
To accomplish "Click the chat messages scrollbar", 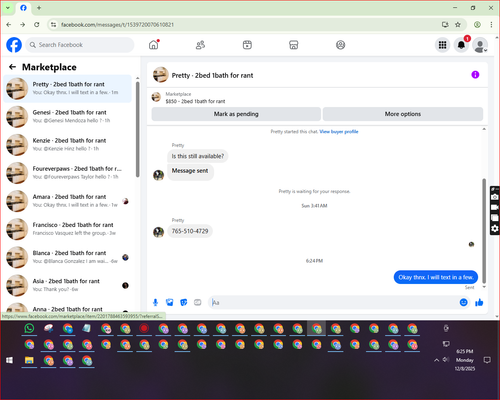I will (484, 231).
